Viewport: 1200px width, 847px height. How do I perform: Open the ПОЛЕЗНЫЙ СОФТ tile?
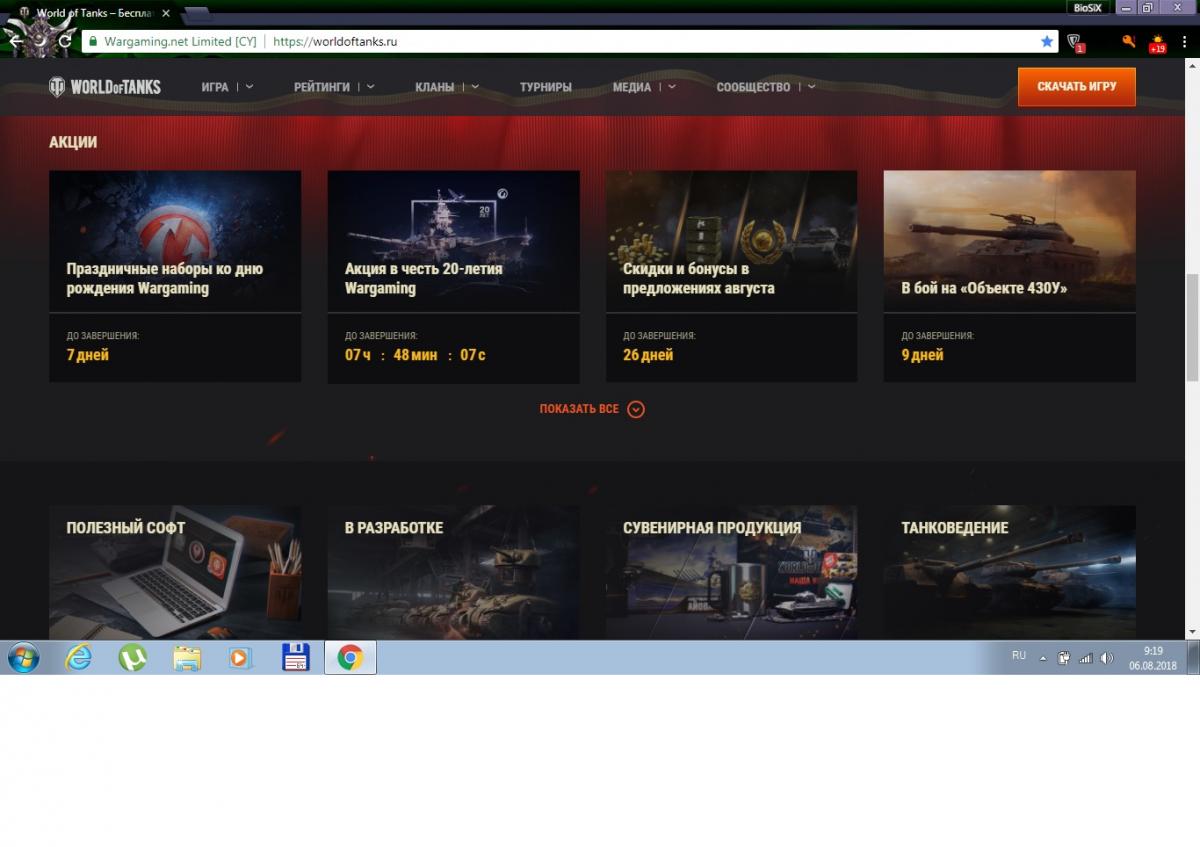tap(175, 572)
